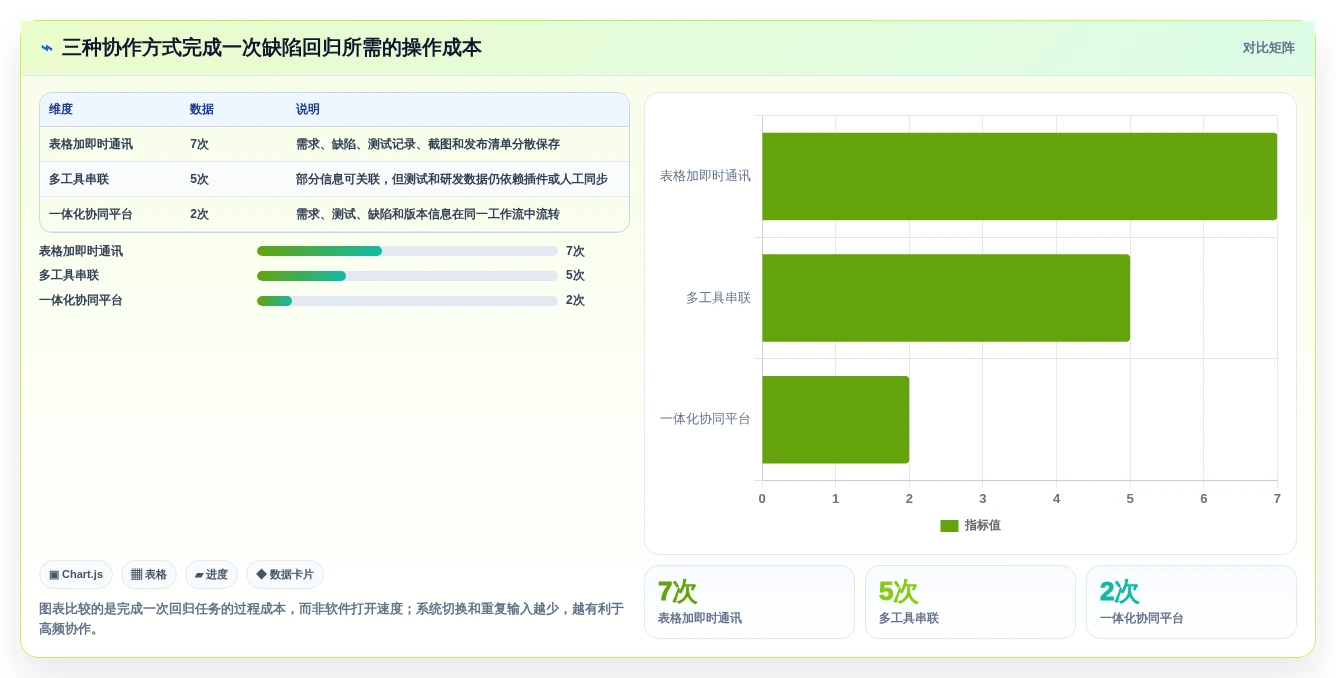The image size is (1336, 678).
Task: Click the 2次 cell in the table
Action: 199,214
